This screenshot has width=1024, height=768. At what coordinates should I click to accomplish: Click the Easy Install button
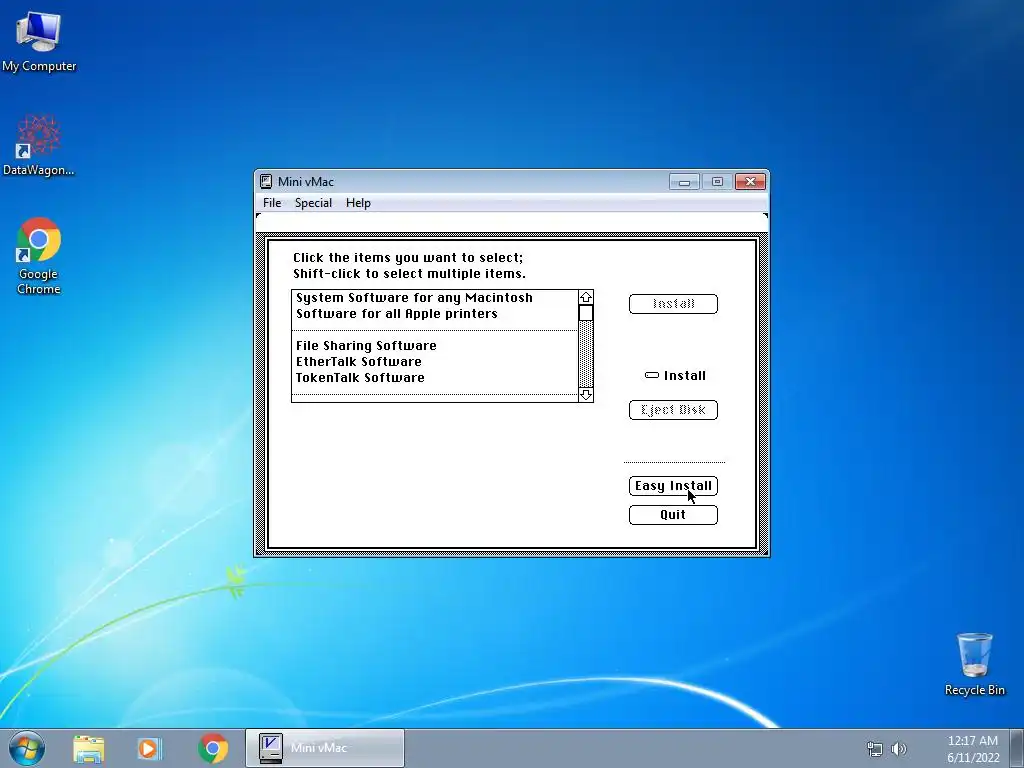pos(673,486)
